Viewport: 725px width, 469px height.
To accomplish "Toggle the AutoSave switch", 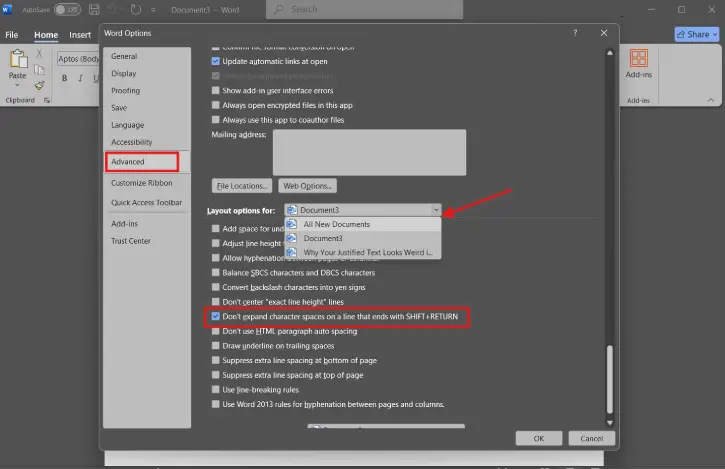I will [68, 9].
